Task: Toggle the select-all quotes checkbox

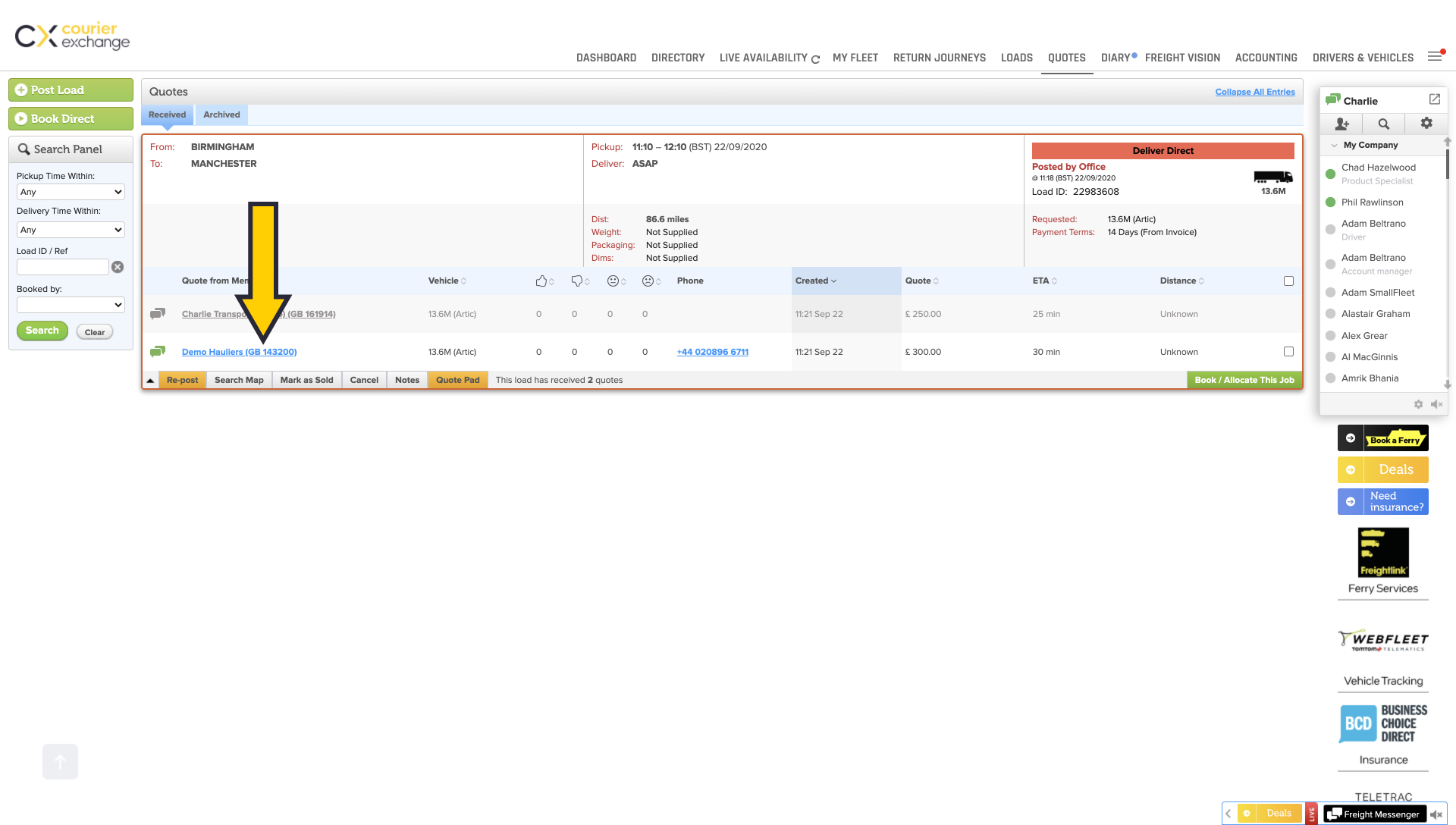Action: click(1288, 281)
